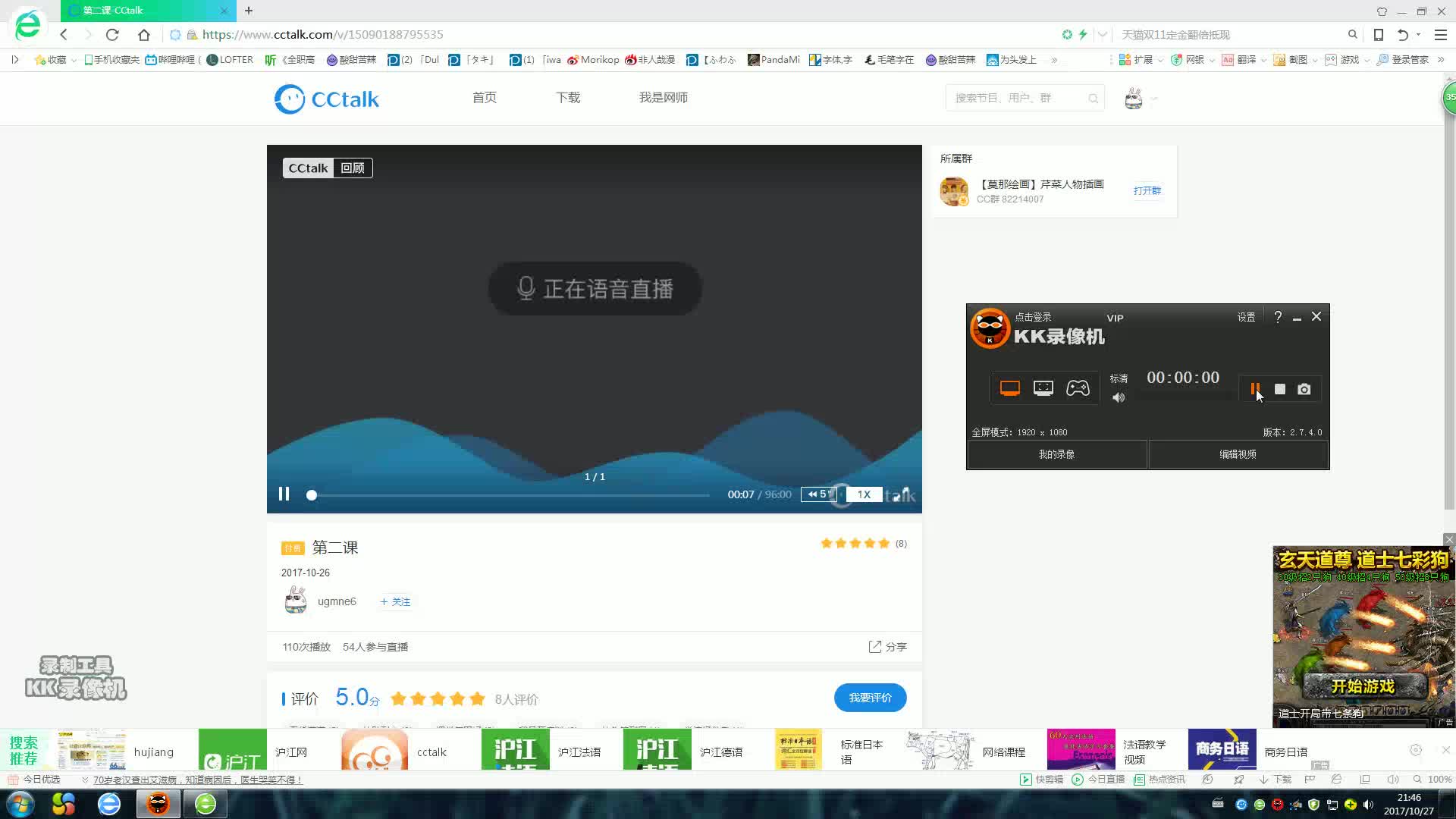Open the LOFTER bookmark
Viewport: 1456px width, 819px height.
pos(230,59)
